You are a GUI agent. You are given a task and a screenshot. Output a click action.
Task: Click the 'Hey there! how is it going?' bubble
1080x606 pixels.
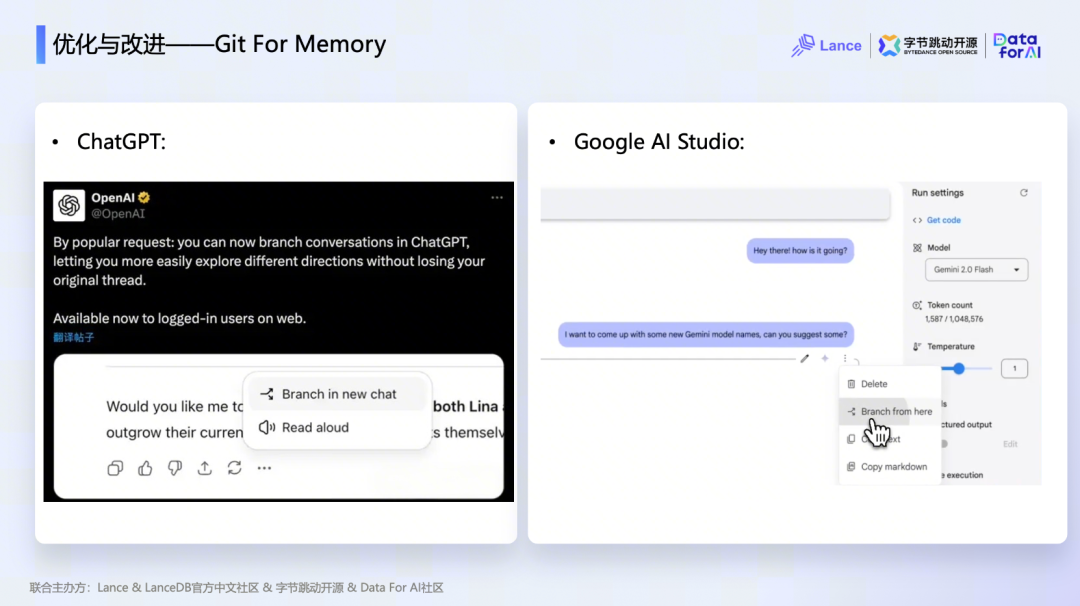tap(800, 251)
